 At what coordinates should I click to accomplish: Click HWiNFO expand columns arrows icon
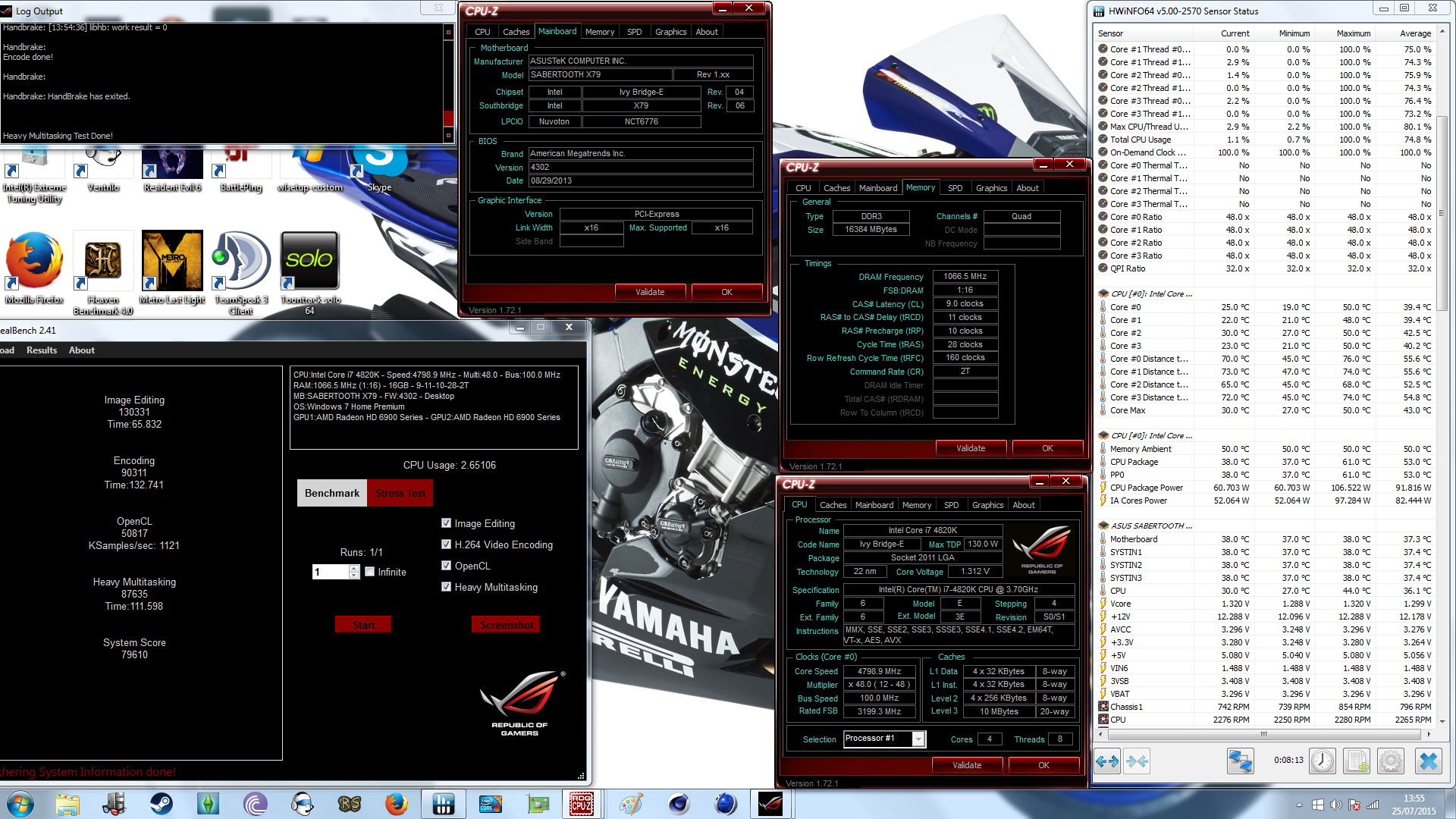coord(1107,761)
